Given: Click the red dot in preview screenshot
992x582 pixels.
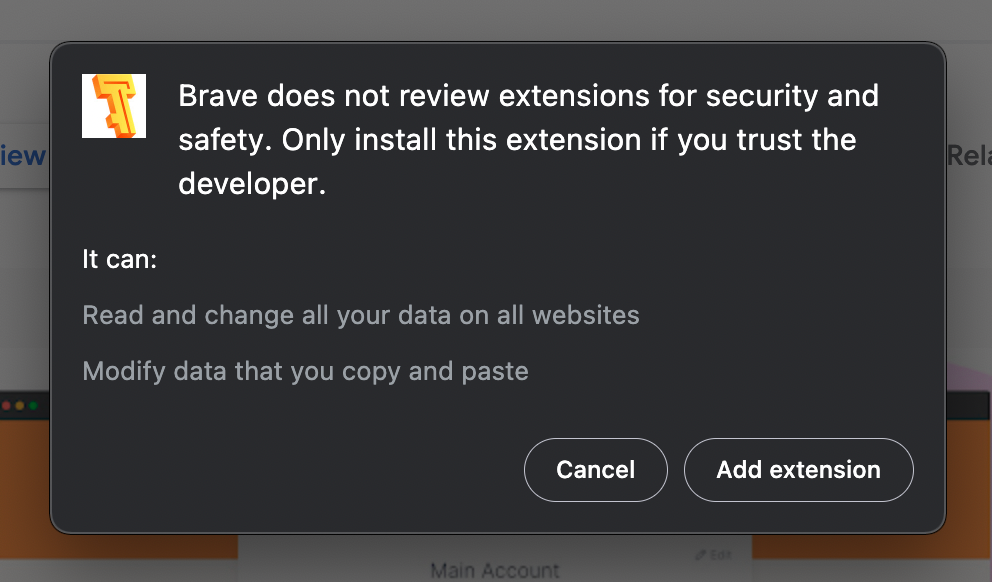Looking at the screenshot, I should 6,406.
